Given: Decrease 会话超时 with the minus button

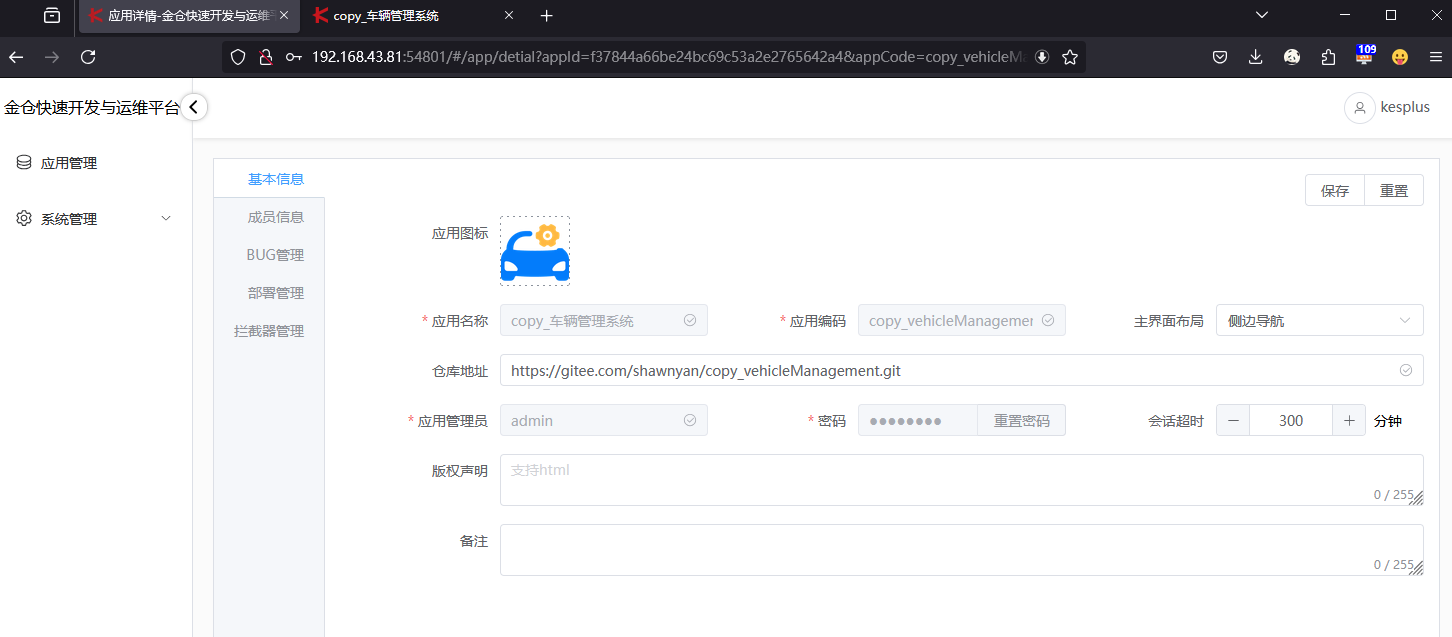Looking at the screenshot, I should point(1233,421).
